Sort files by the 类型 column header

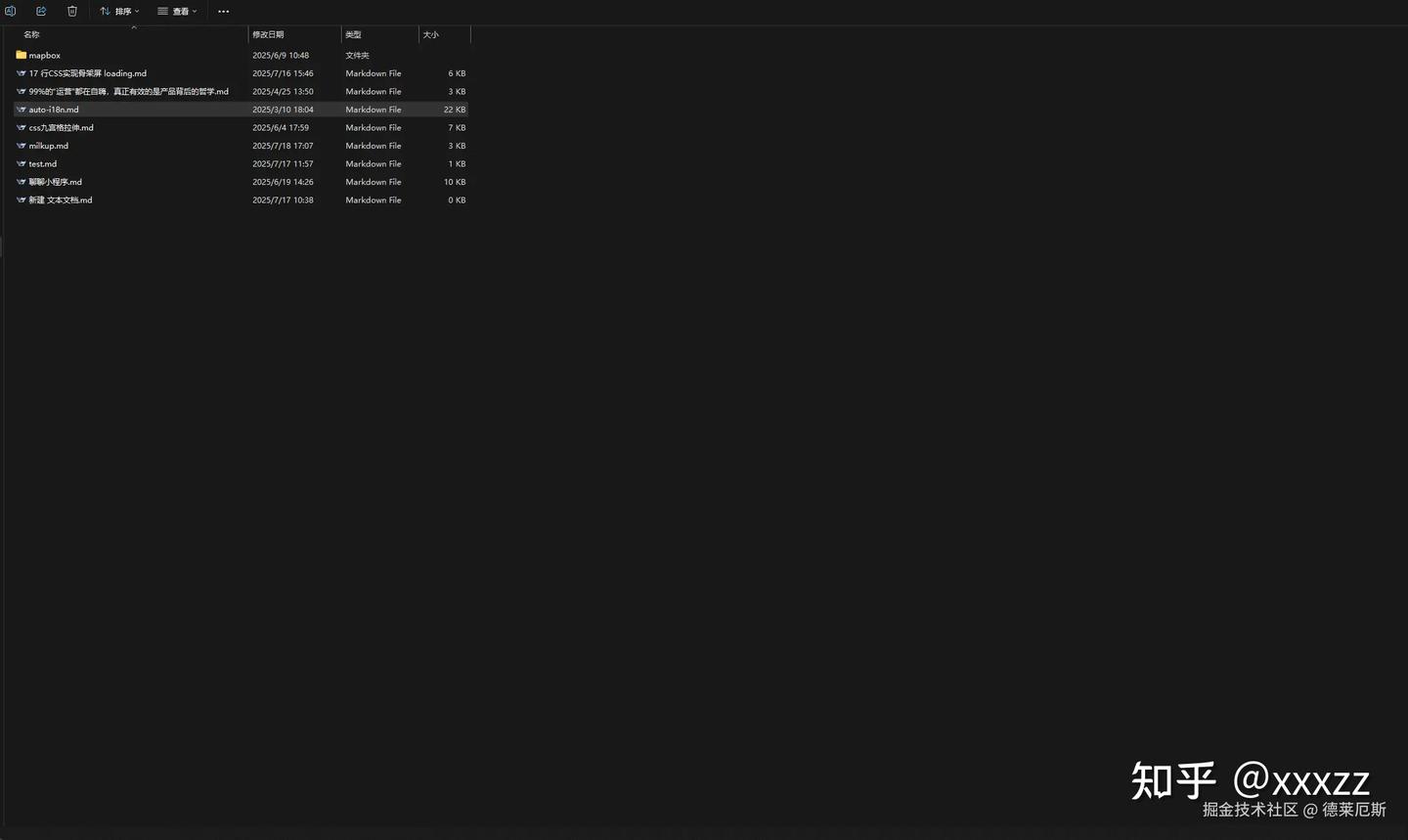pos(353,34)
